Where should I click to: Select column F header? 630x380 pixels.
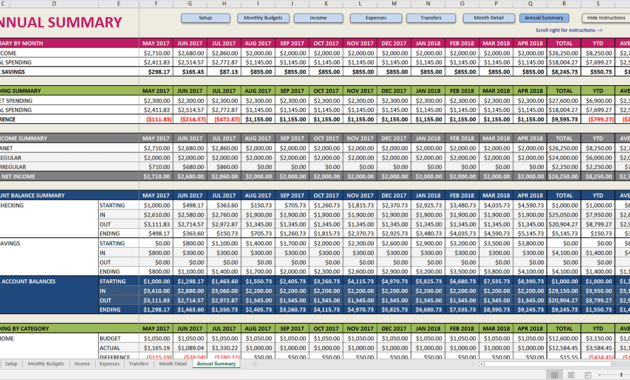156,4
